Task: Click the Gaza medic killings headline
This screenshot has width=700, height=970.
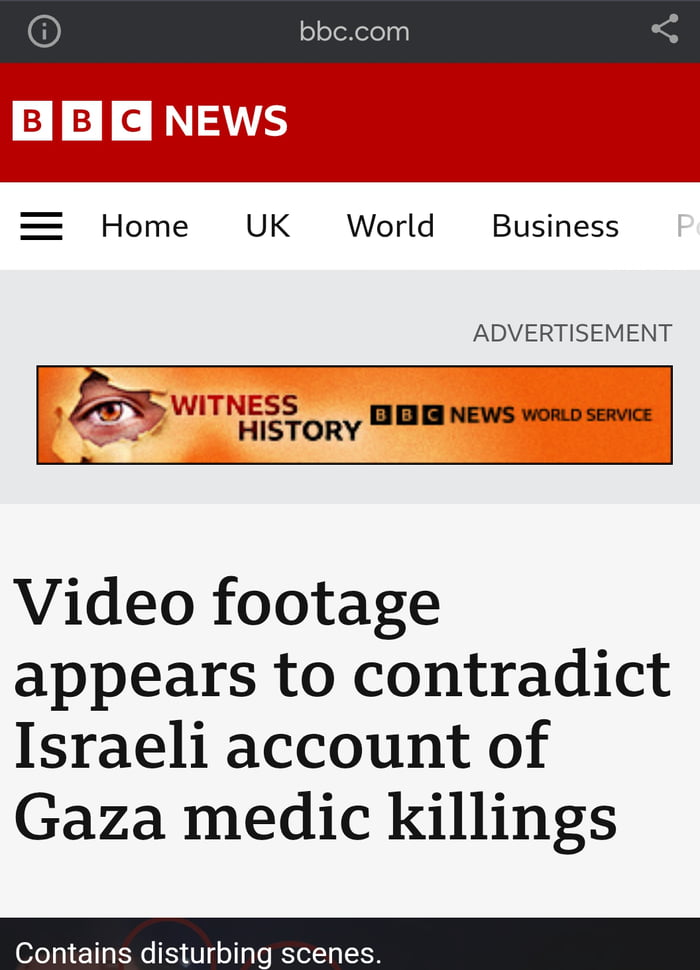Action: pyautogui.click(x=342, y=710)
